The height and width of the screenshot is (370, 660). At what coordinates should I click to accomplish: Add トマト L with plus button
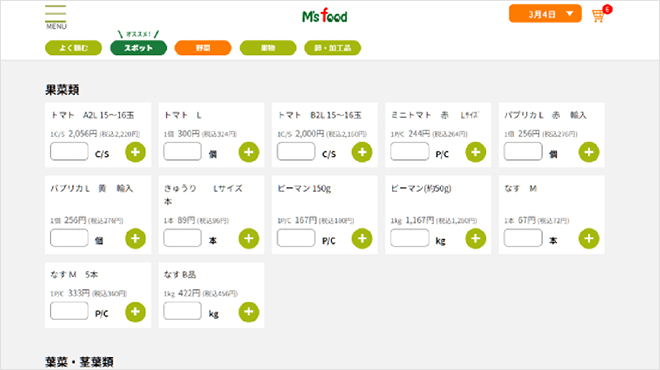click(249, 152)
